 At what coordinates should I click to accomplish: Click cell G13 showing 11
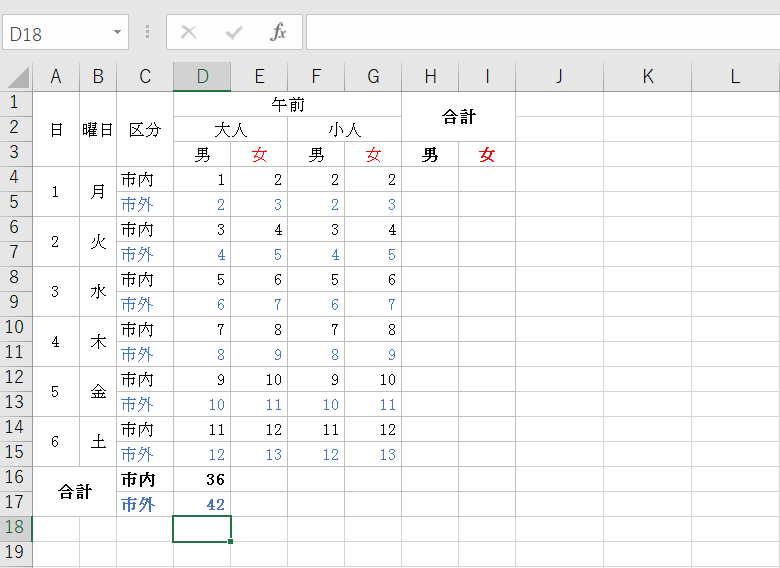click(x=373, y=404)
